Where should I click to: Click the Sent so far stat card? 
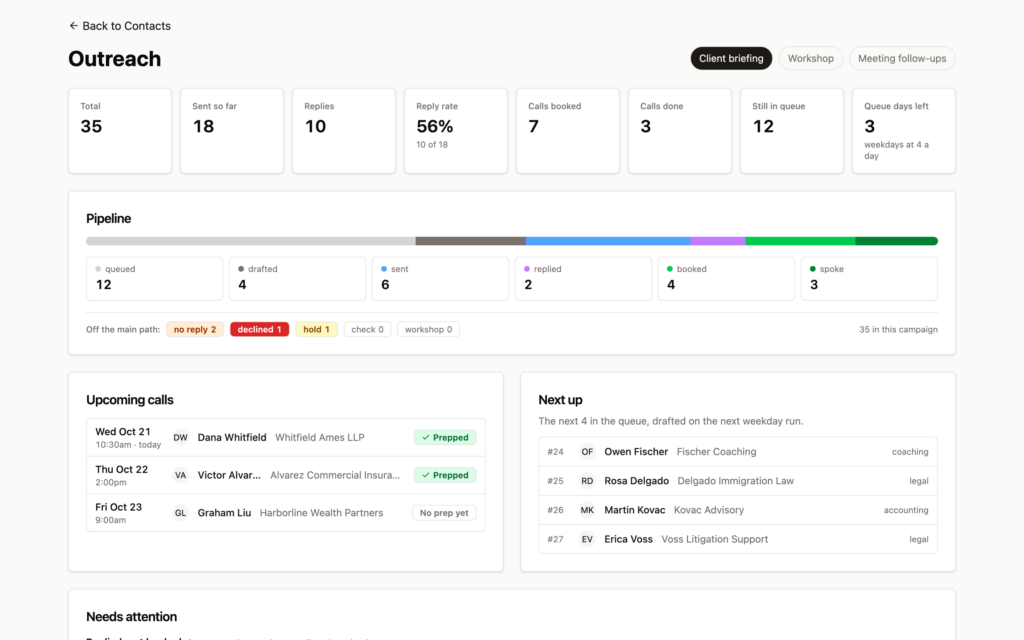click(232, 131)
